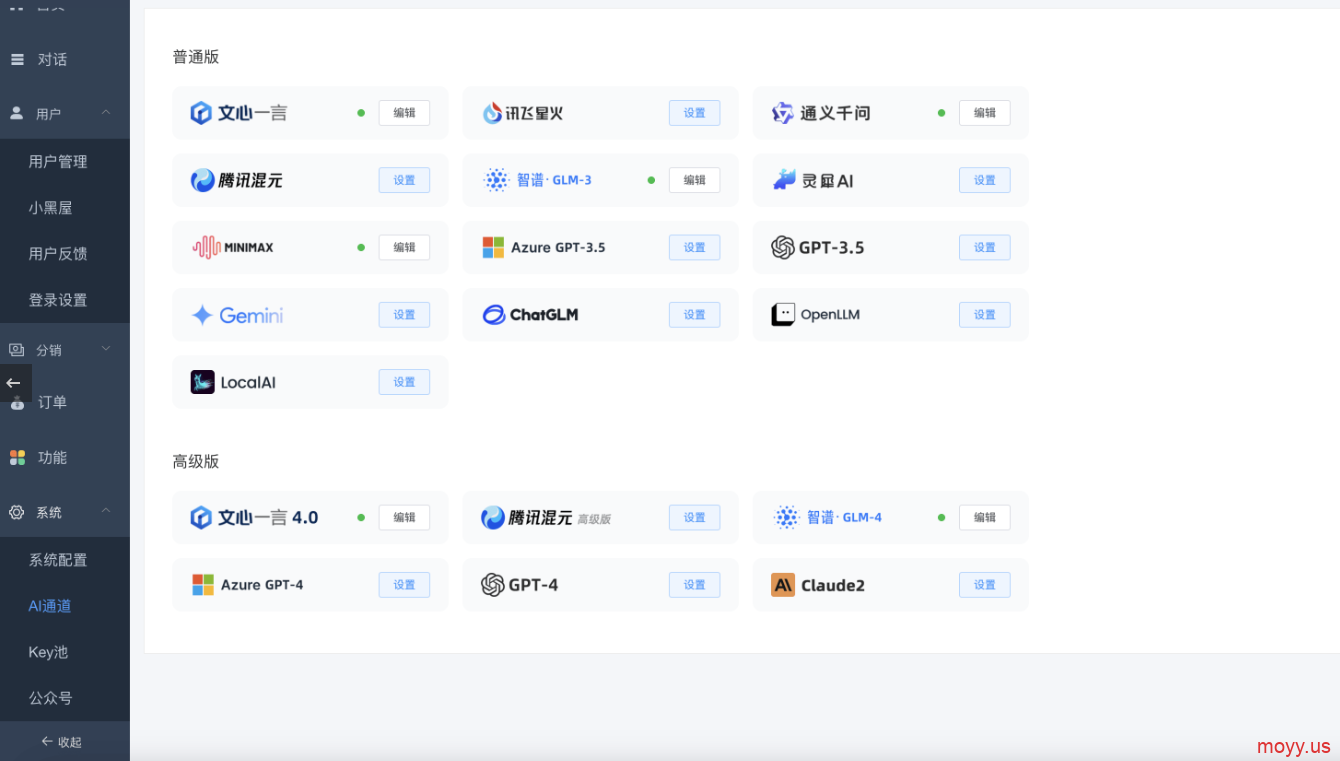This screenshot has width=1340, height=761.
Task: Click the 分销 icon in sidebar
Action: [17, 350]
